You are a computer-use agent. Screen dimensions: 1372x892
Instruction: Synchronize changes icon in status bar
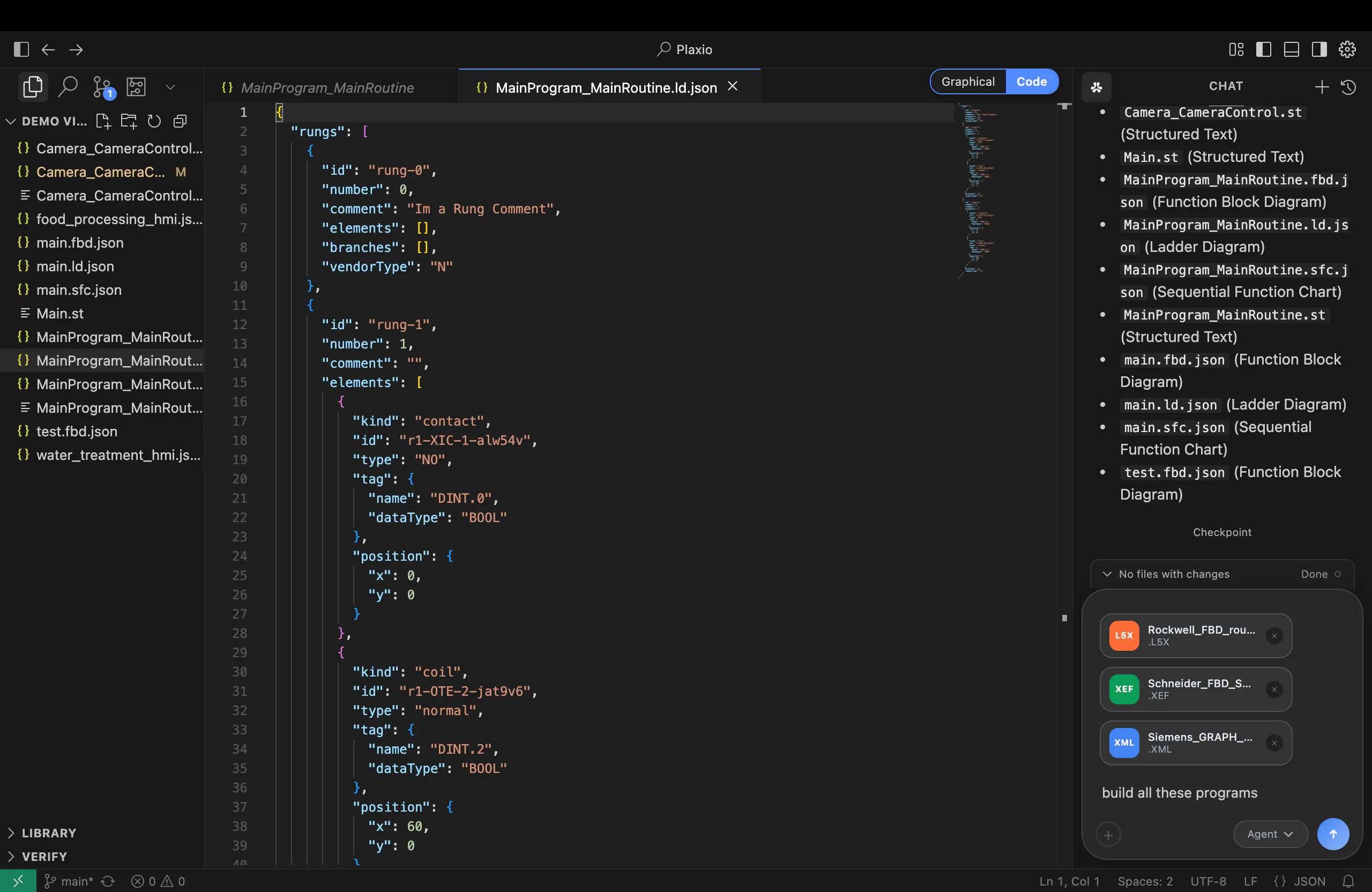(x=108, y=881)
